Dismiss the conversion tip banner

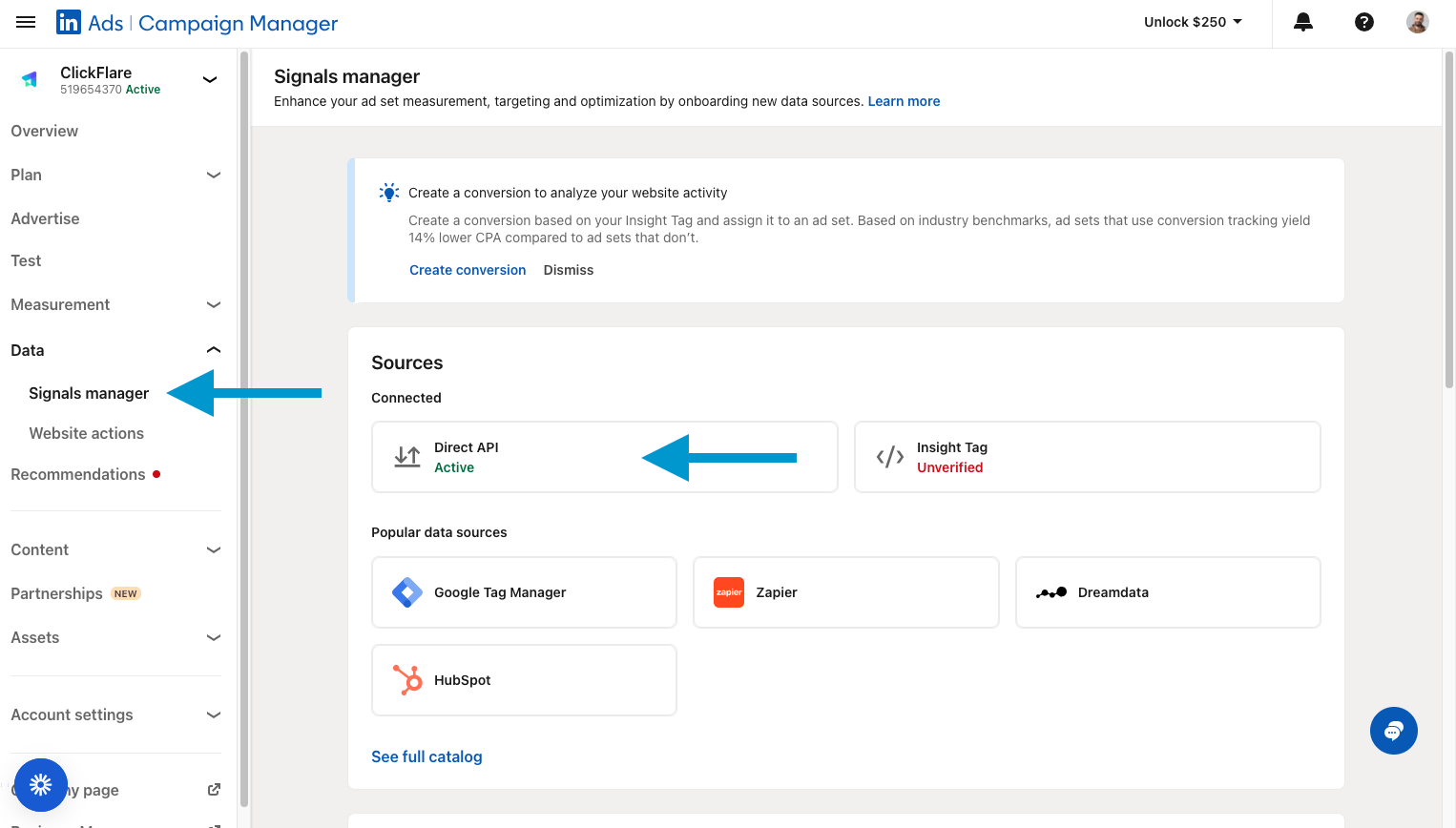point(569,270)
